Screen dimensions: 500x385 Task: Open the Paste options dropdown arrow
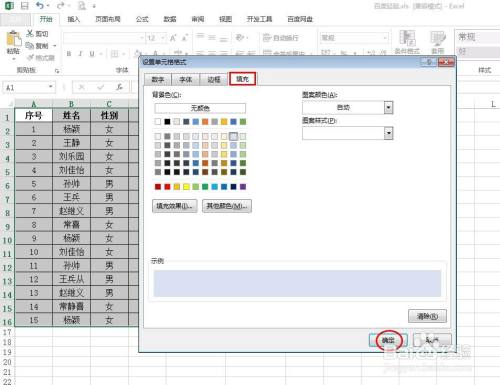pos(13,59)
